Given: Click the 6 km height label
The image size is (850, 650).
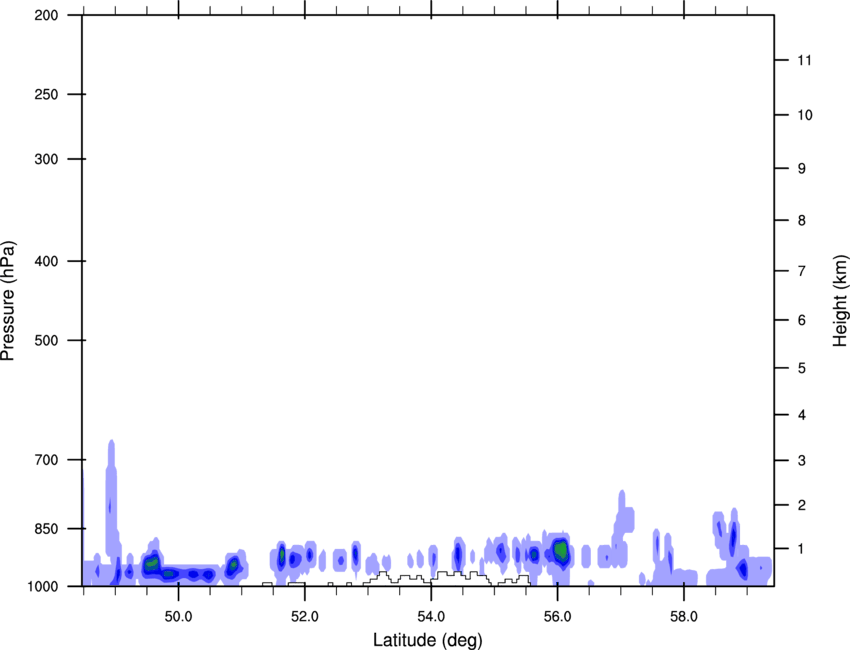Looking at the screenshot, I should pyautogui.click(x=802, y=320).
